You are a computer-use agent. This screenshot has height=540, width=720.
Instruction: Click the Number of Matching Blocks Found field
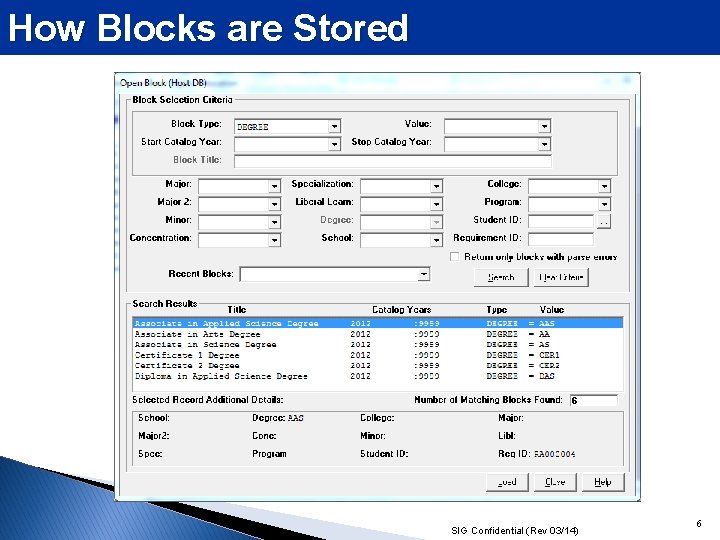tap(594, 400)
